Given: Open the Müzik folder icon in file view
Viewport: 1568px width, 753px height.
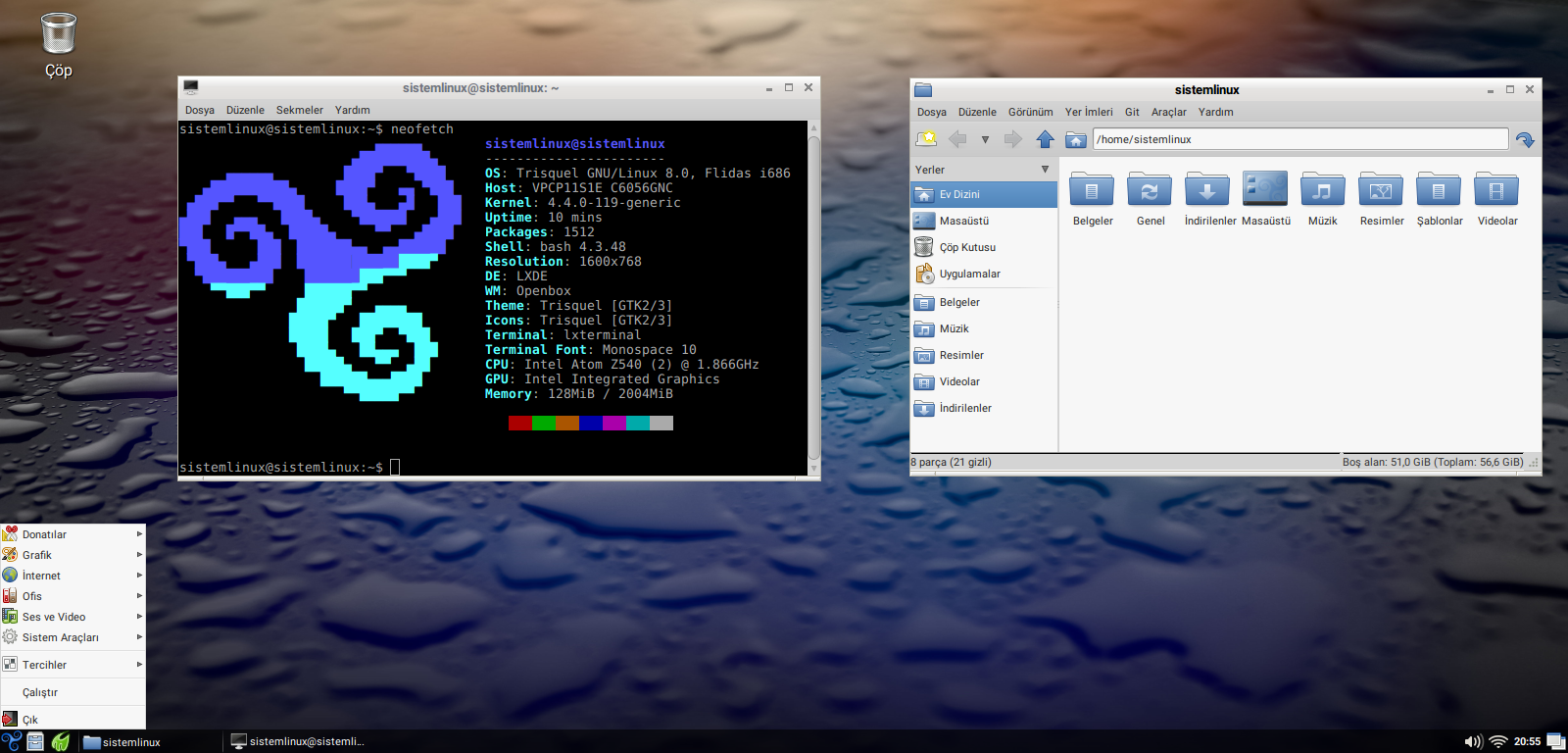Looking at the screenshot, I should coord(1323,189).
